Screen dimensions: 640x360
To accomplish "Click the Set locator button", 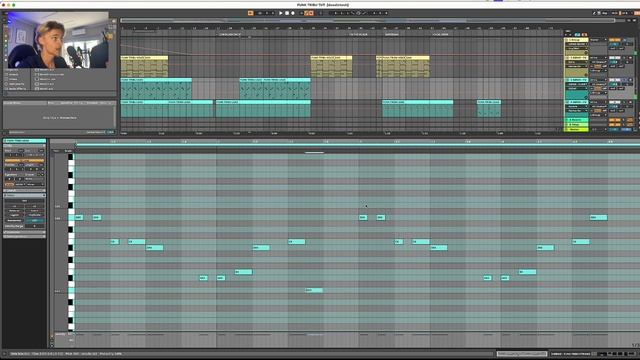I will click(567, 31).
